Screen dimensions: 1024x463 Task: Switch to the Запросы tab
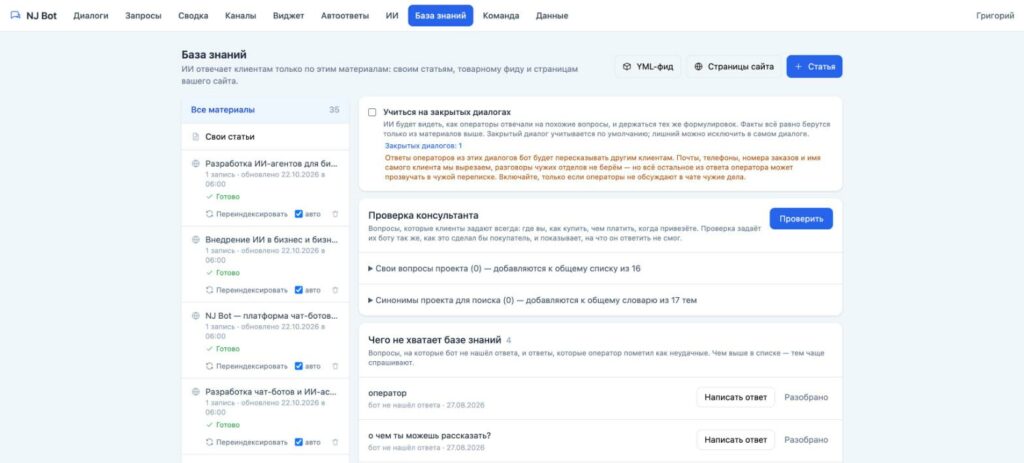point(143,16)
